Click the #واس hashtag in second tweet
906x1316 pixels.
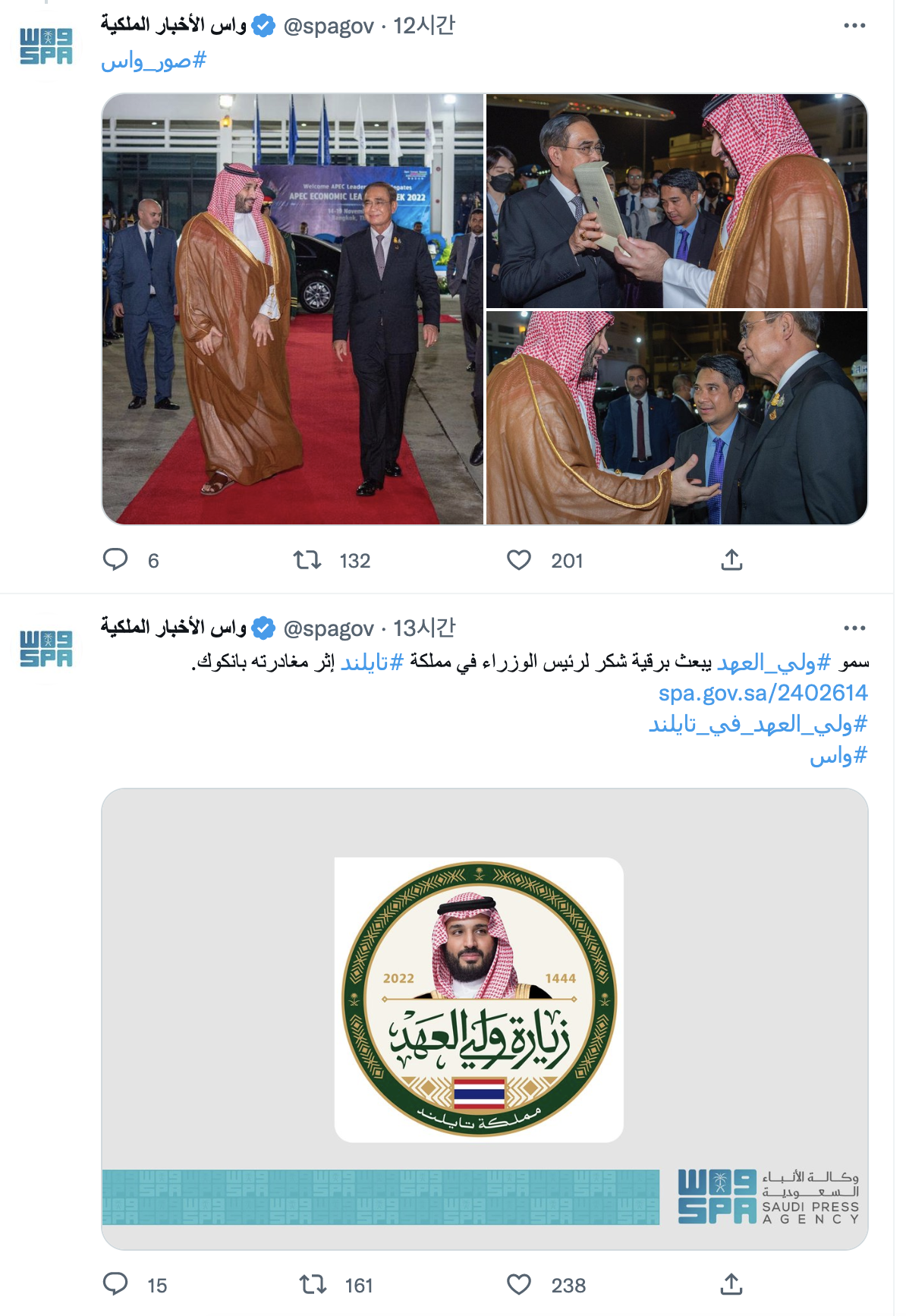pyautogui.click(x=838, y=755)
